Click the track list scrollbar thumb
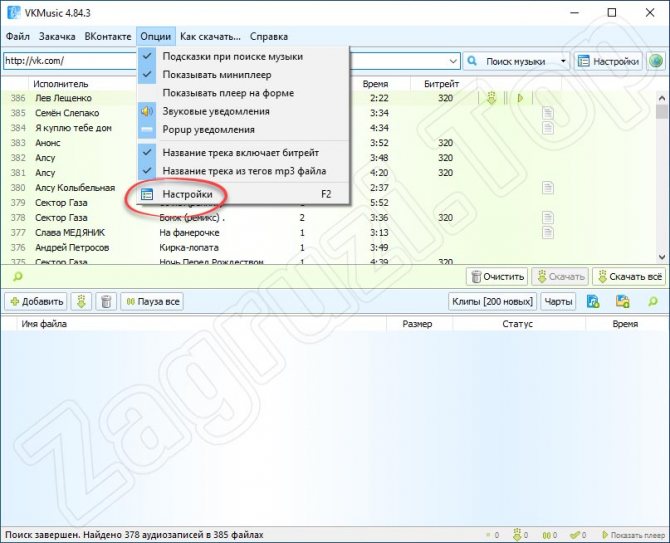The width and height of the screenshot is (670, 543). pyautogui.click(x=662, y=112)
